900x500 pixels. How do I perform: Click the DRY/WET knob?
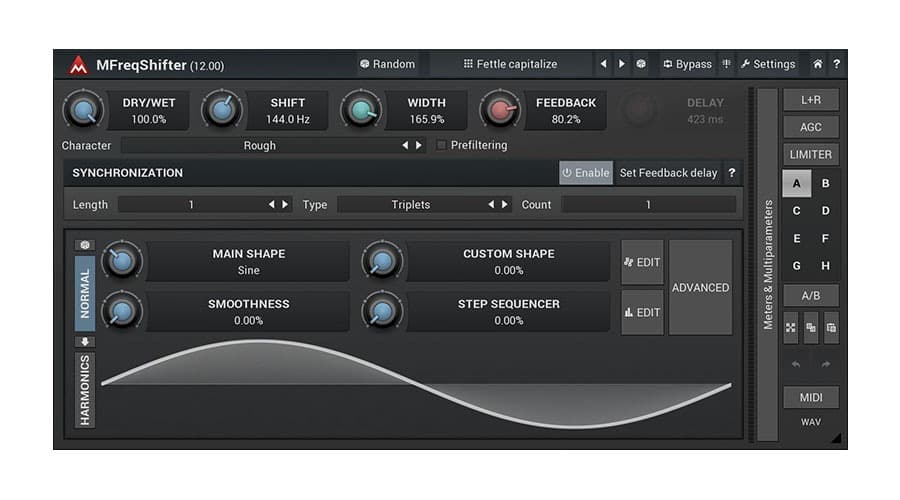(x=84, y=110)
